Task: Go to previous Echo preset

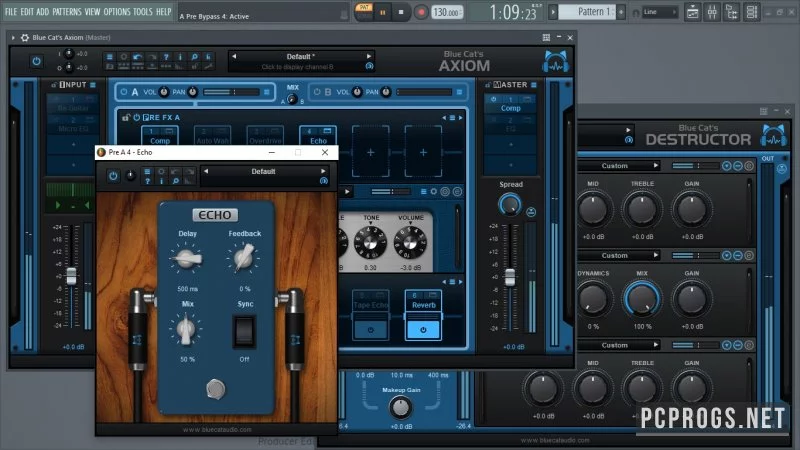Action: pos(206,171)
